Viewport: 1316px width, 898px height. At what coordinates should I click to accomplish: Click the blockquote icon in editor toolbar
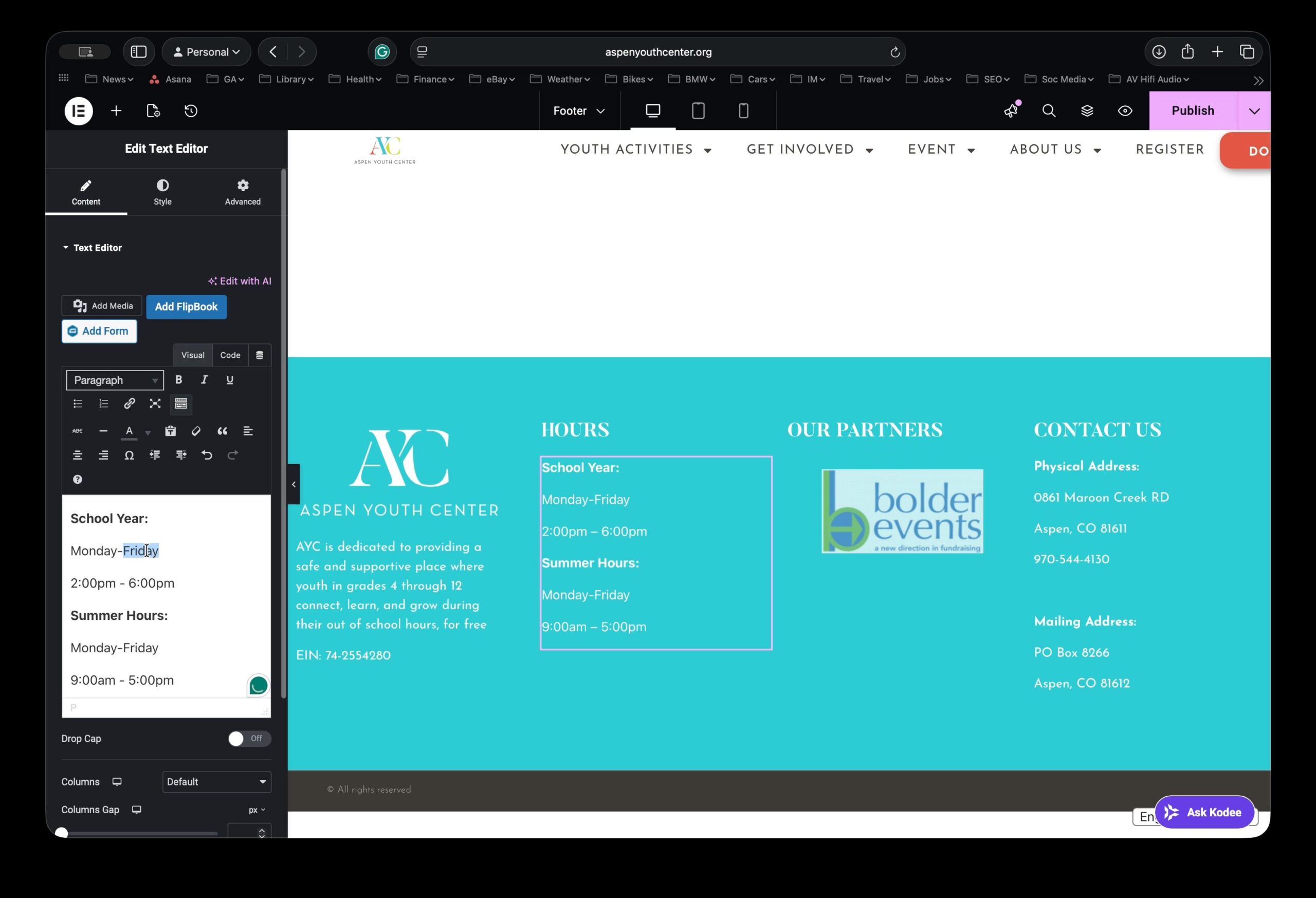[222, 431]
